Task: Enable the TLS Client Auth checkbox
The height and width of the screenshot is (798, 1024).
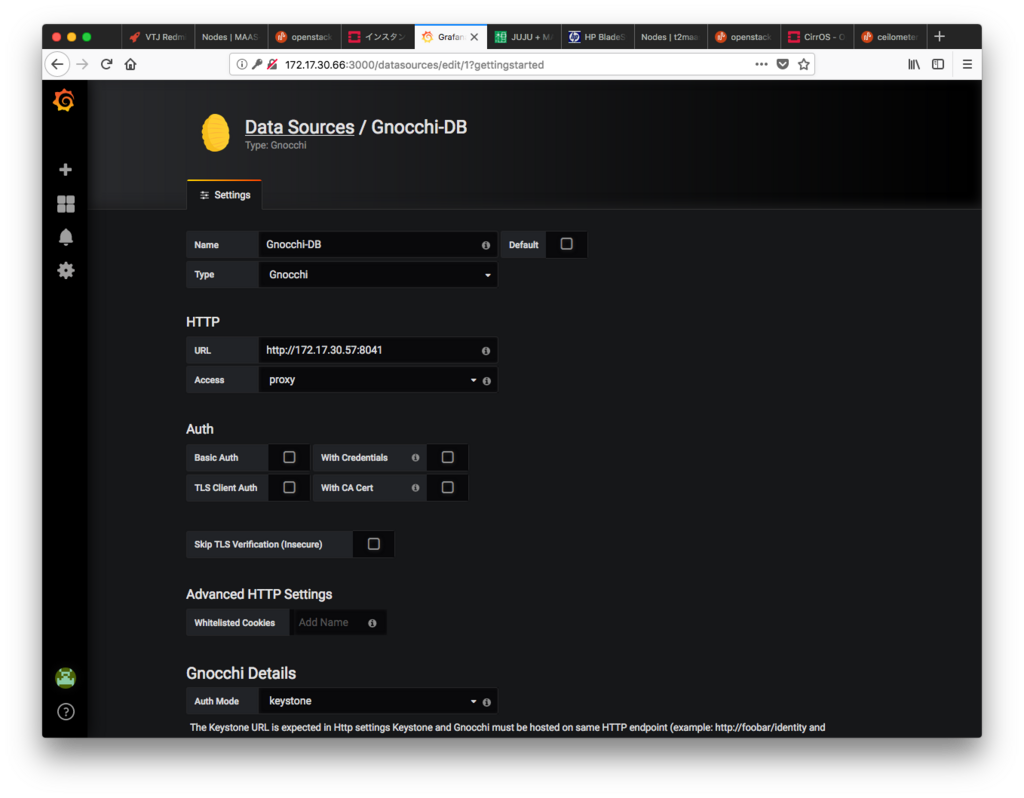Action: tap(289, 487)
